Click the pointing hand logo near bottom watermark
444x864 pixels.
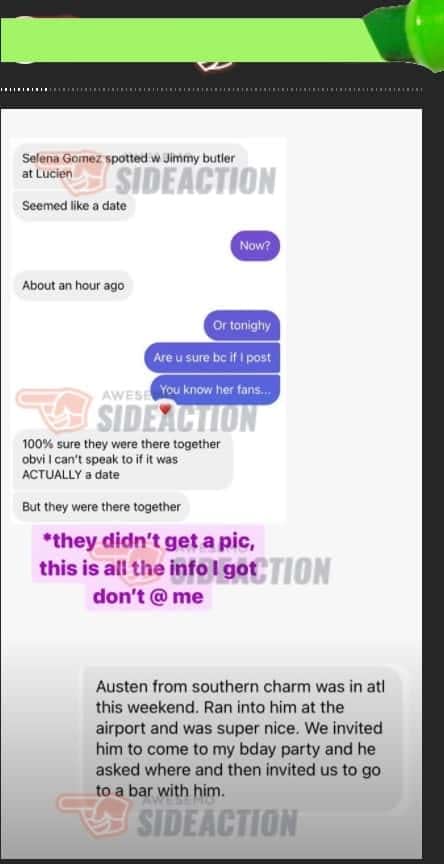coord(95,815)
